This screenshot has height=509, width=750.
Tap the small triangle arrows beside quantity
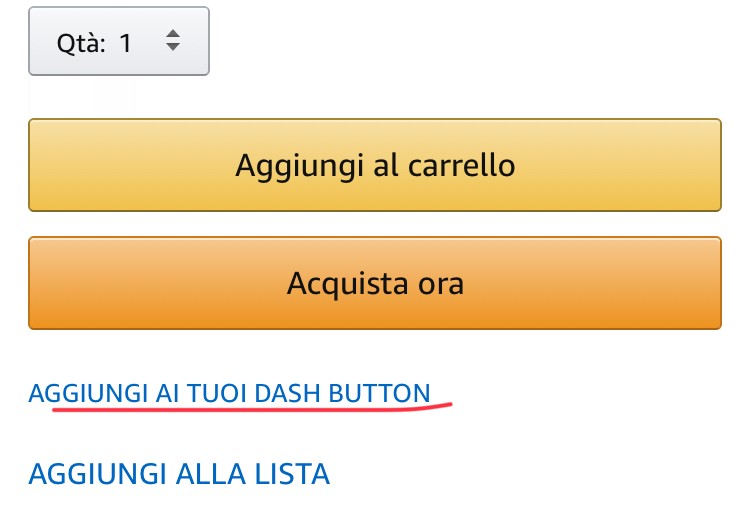point(173,42)
